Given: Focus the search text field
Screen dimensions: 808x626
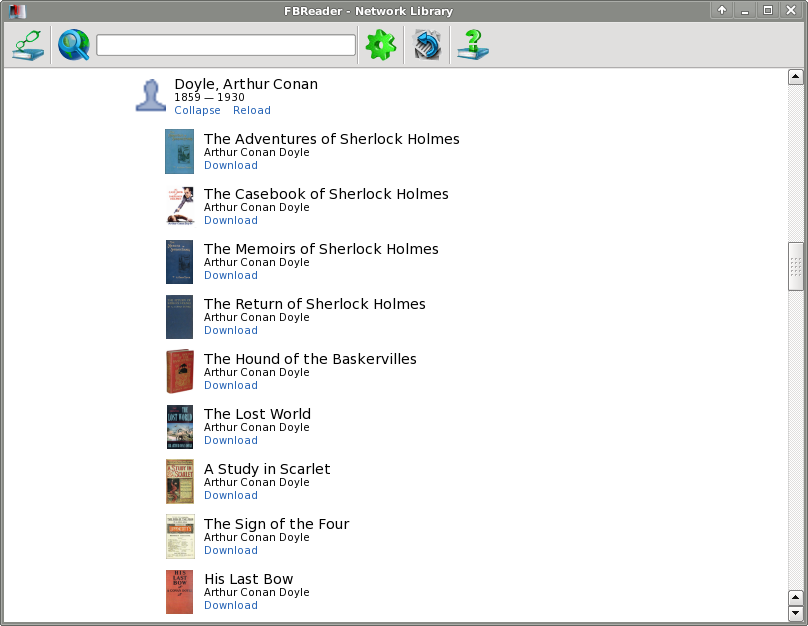Looking at the screenshot, I should (226, 45).
